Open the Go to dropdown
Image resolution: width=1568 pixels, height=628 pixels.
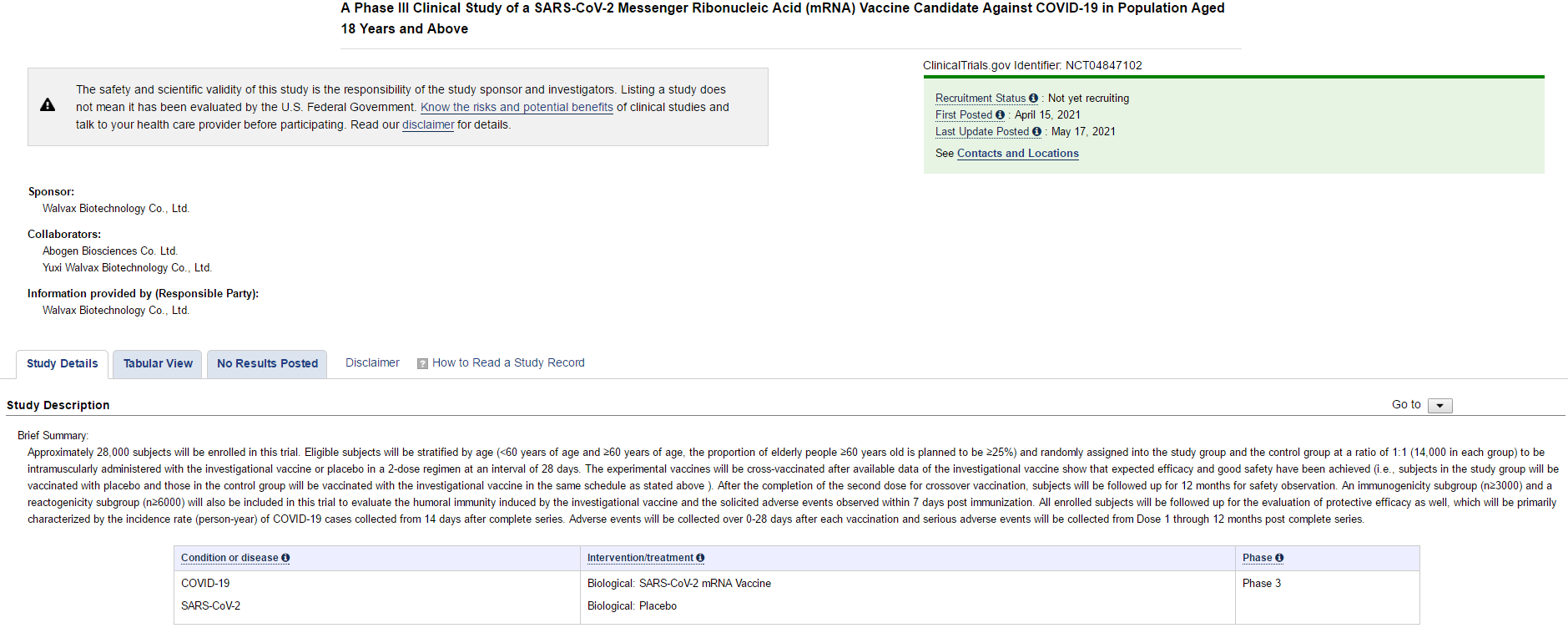(x=1439, y=406)
